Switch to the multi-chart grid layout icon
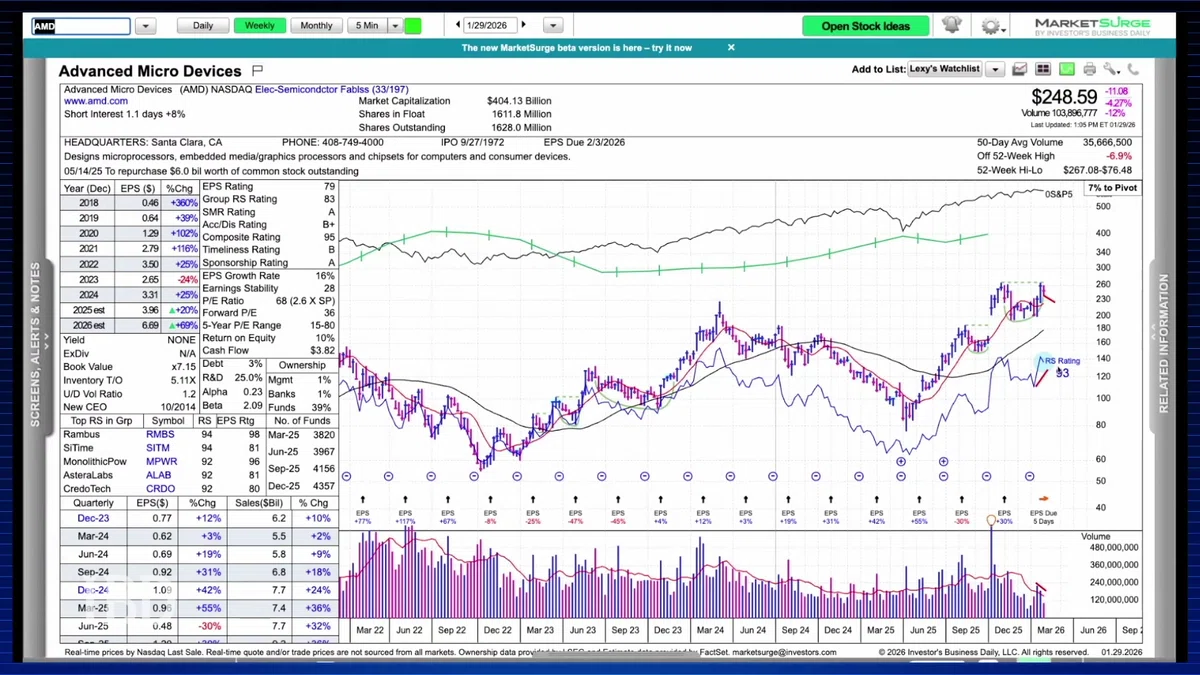 (1043, 69)
